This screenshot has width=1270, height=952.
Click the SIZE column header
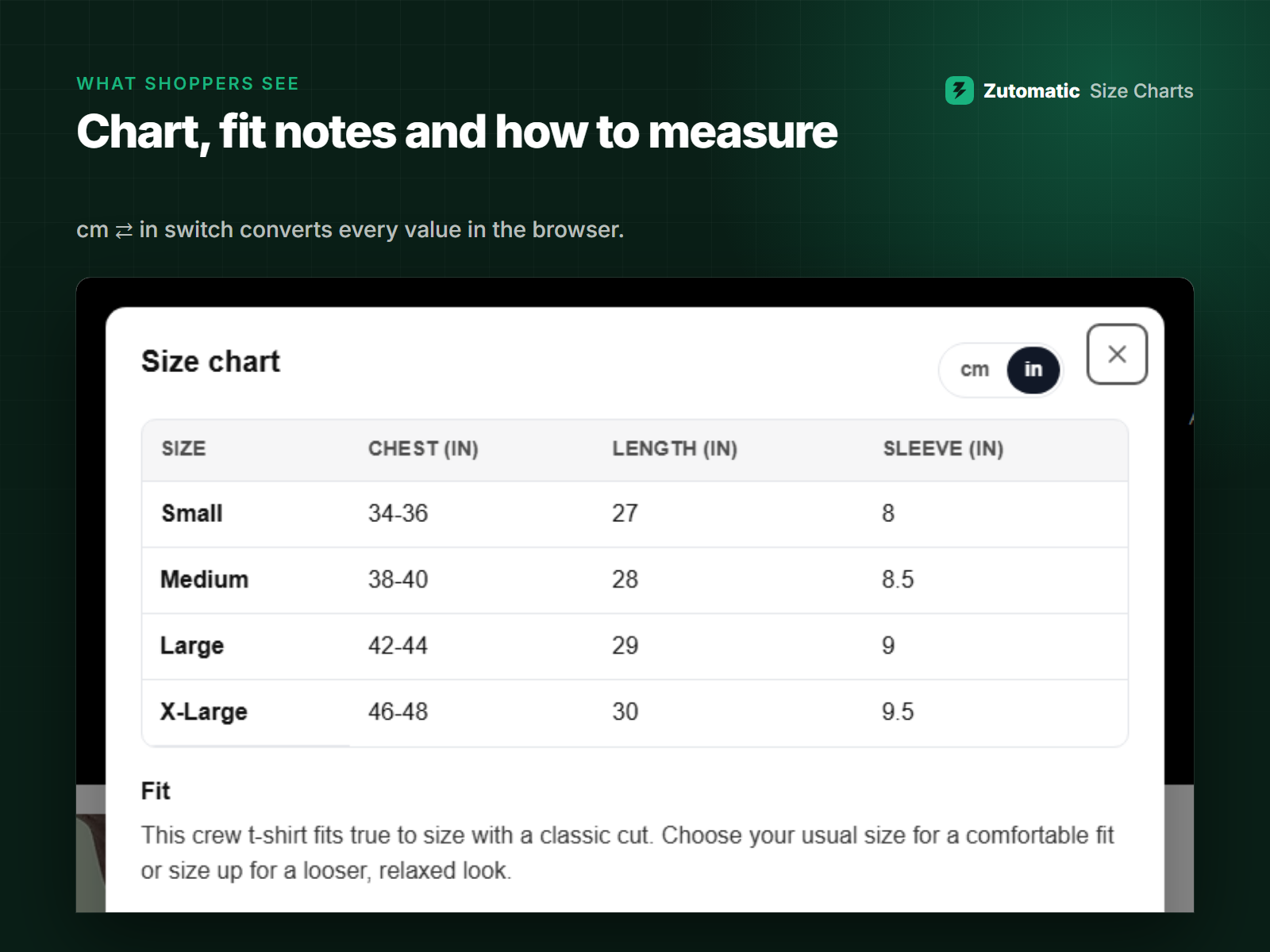183,449
